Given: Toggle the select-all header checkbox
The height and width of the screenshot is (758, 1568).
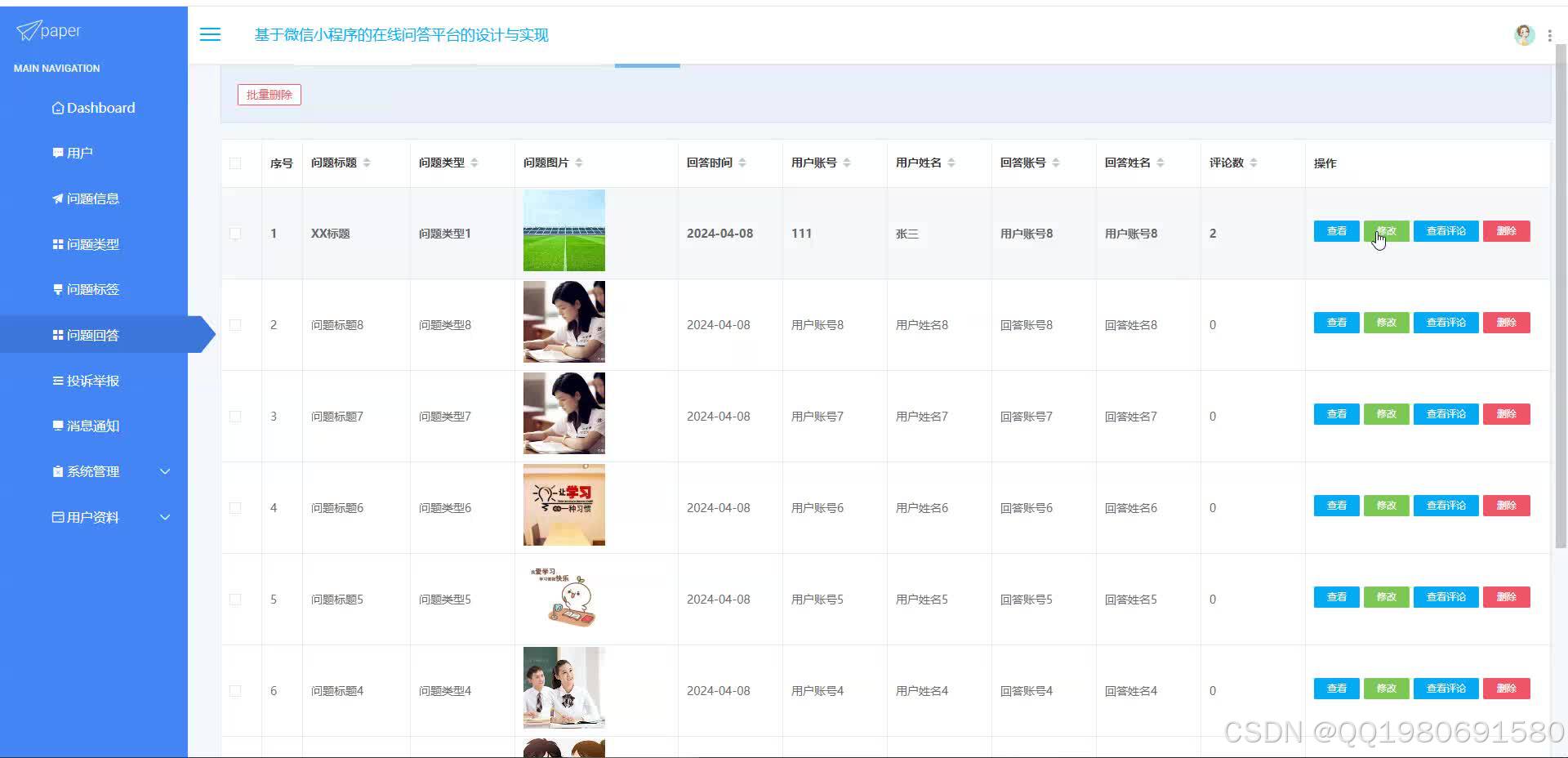Looking at the screenshot, I should coord(235,163).
